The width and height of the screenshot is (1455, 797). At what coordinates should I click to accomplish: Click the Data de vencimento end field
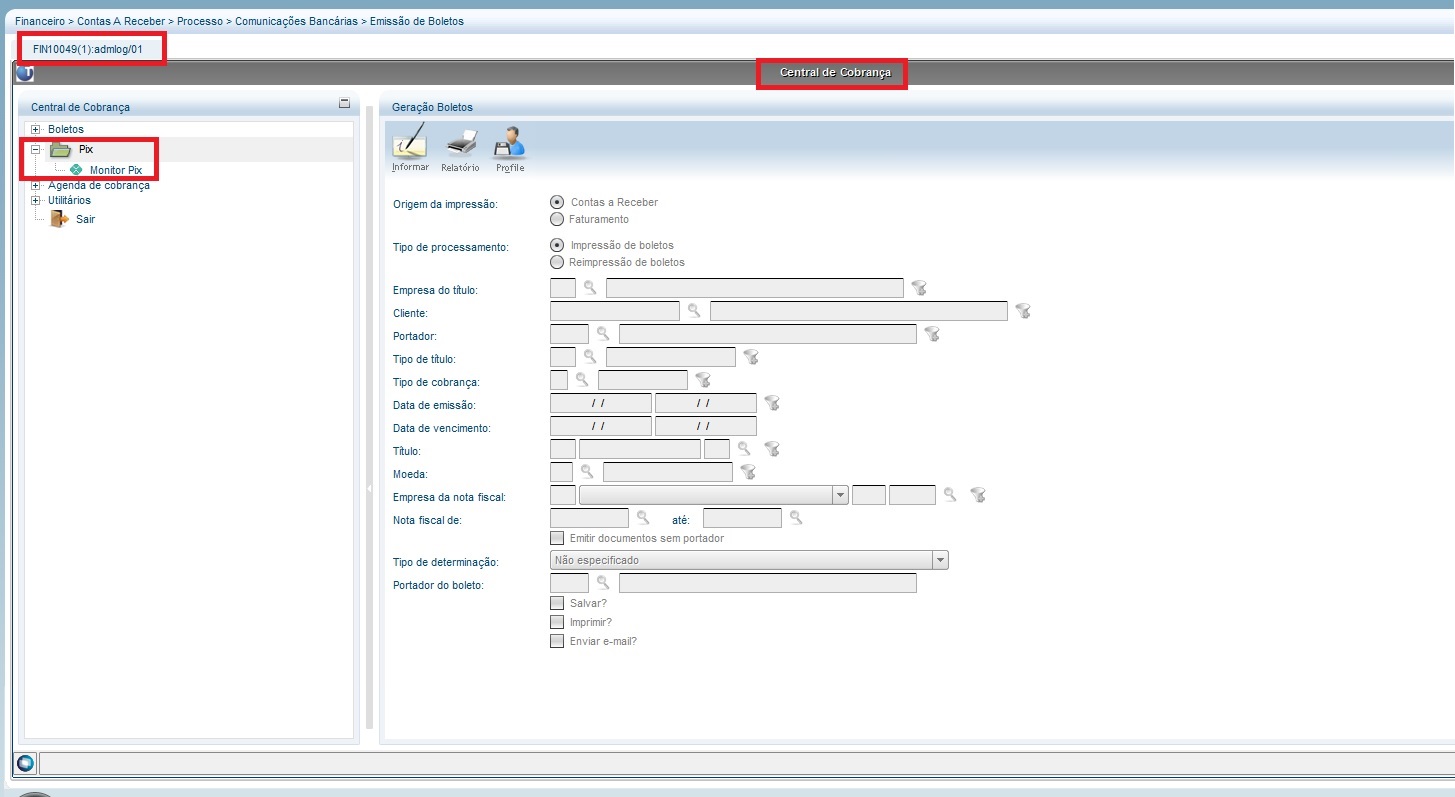point(706,426)
